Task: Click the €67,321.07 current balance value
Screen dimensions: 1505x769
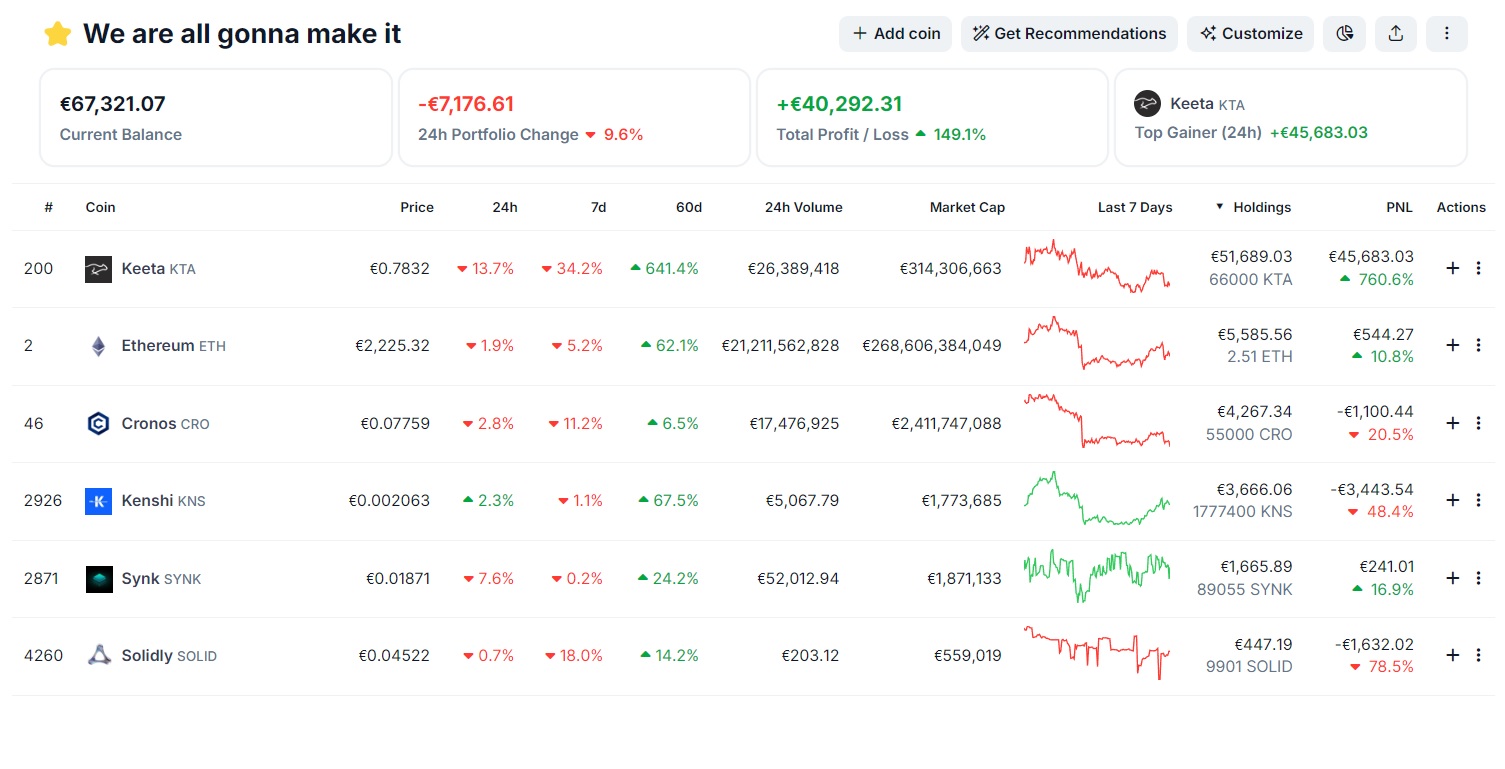Action: point(112,104)
